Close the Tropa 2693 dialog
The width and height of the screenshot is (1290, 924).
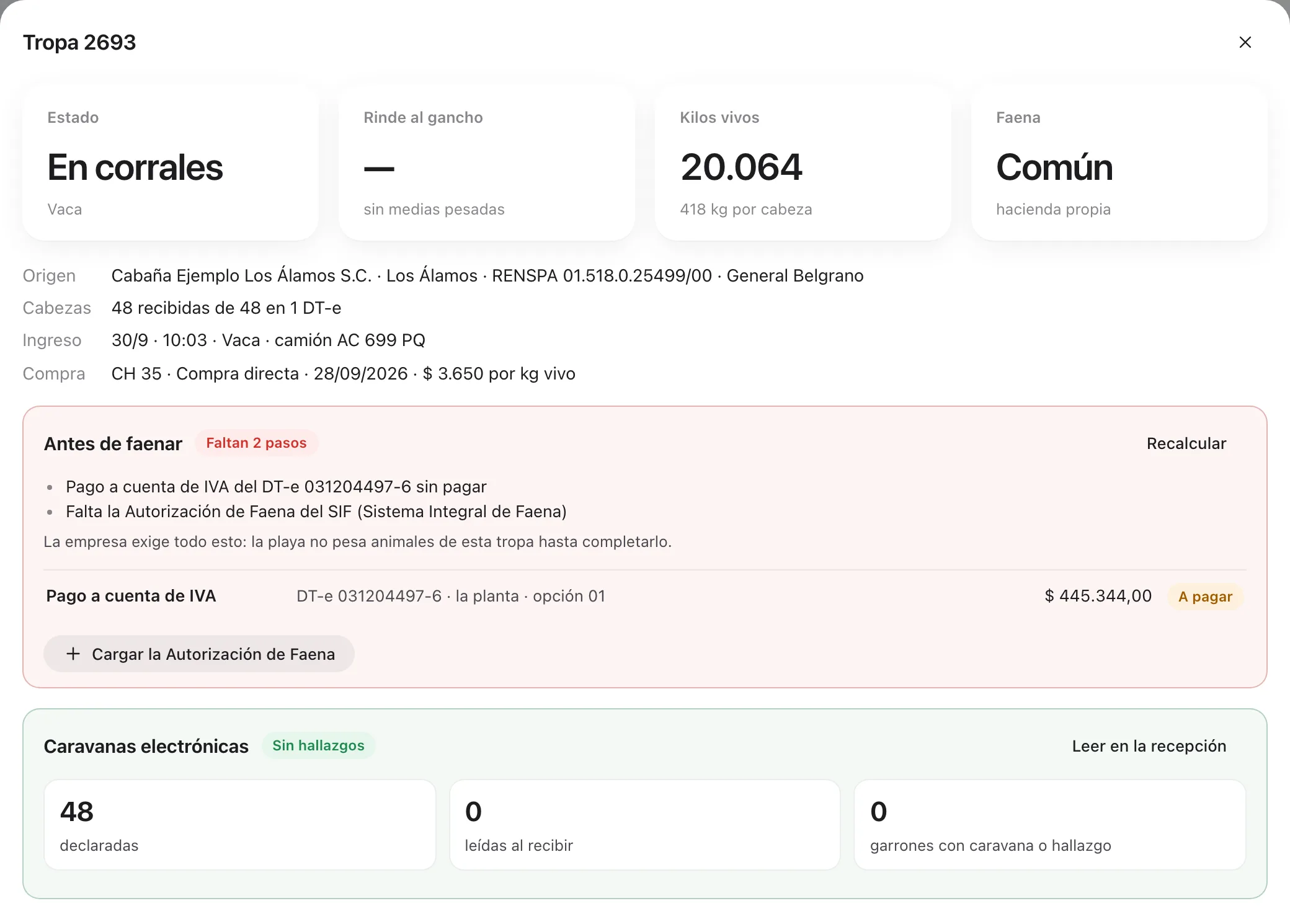[x=1245, y=42]
